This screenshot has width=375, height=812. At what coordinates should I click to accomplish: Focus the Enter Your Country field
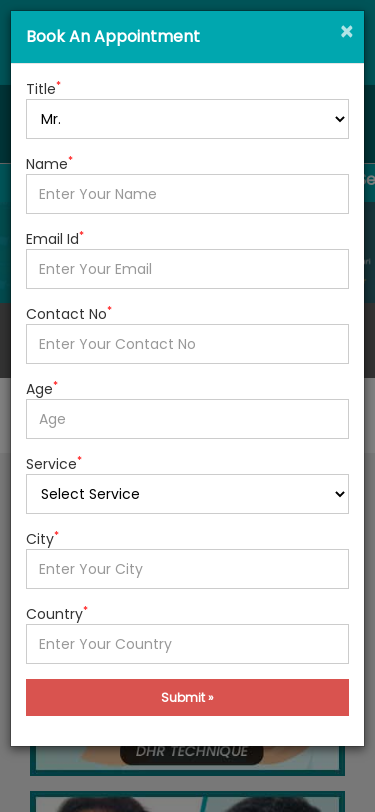[x=188, y=644]
